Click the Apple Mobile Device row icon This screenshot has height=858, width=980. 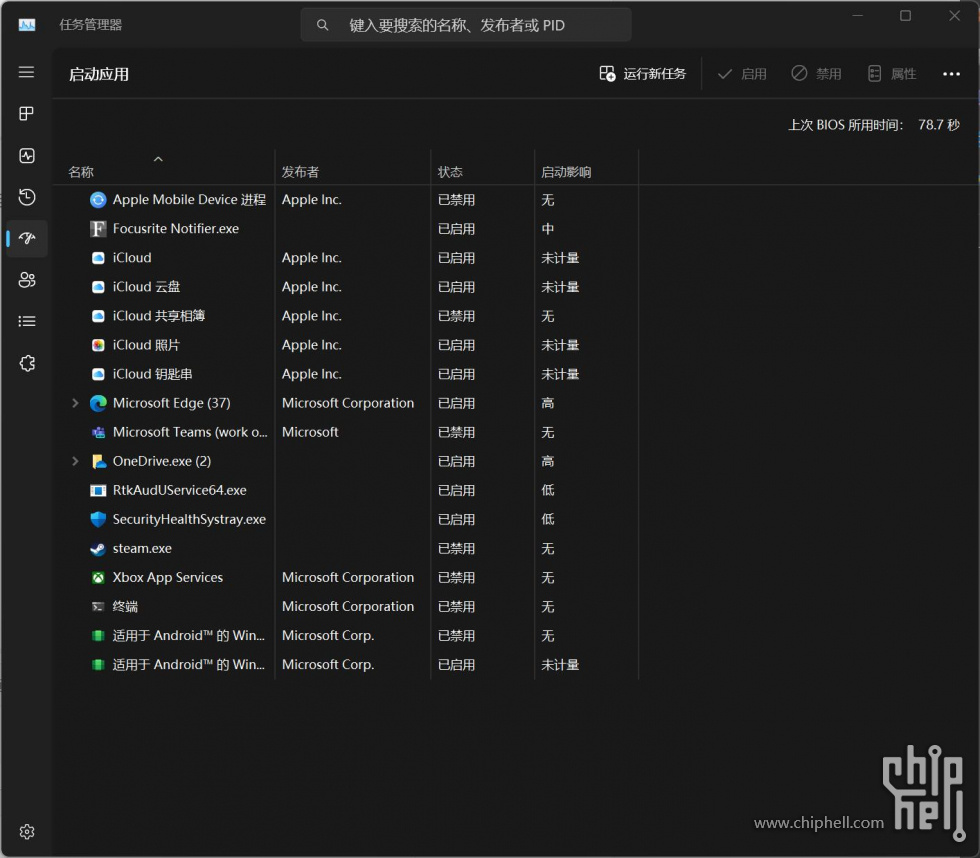98,200
